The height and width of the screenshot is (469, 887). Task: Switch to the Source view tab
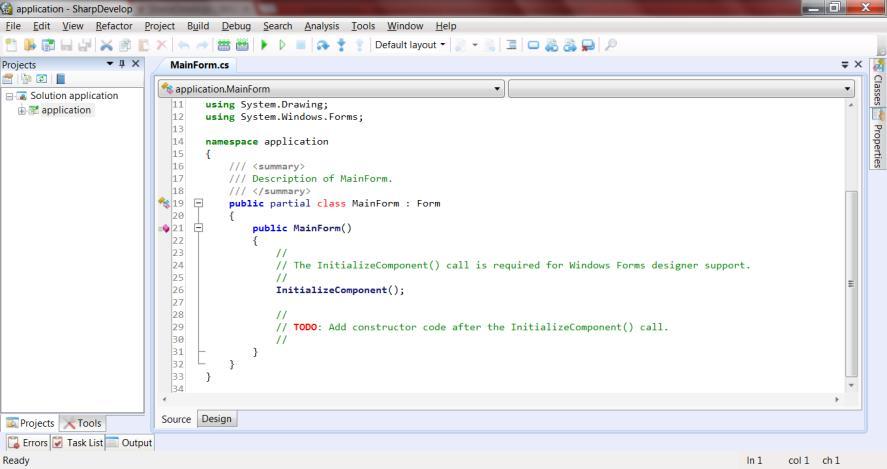pyautogui.click(x=176, y=419)
